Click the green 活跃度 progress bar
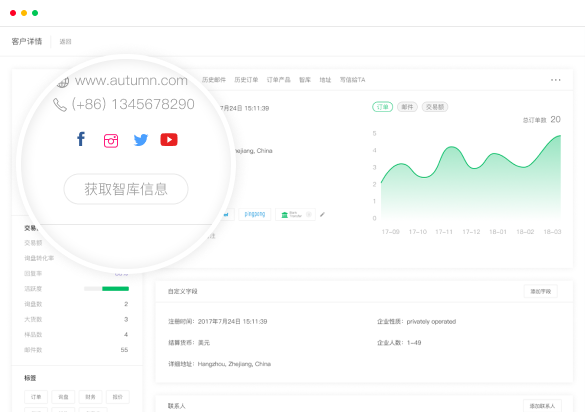585x412 pixels. click(115, 288)
